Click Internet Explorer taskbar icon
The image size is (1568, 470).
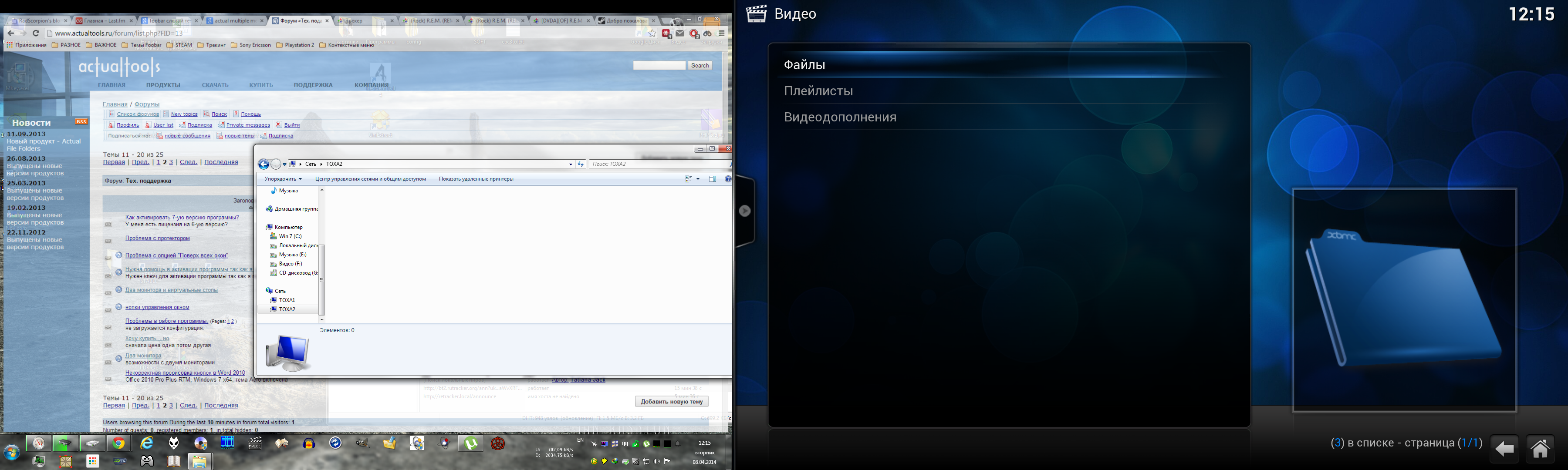[x=147, y=443]
